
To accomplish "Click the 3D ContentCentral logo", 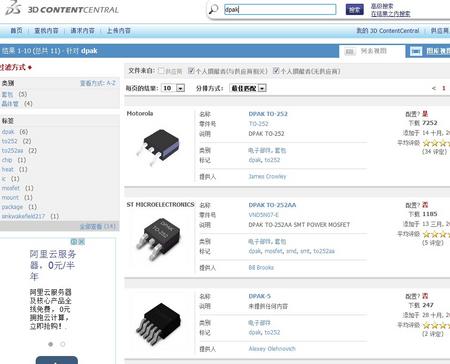I will point(62,8).
